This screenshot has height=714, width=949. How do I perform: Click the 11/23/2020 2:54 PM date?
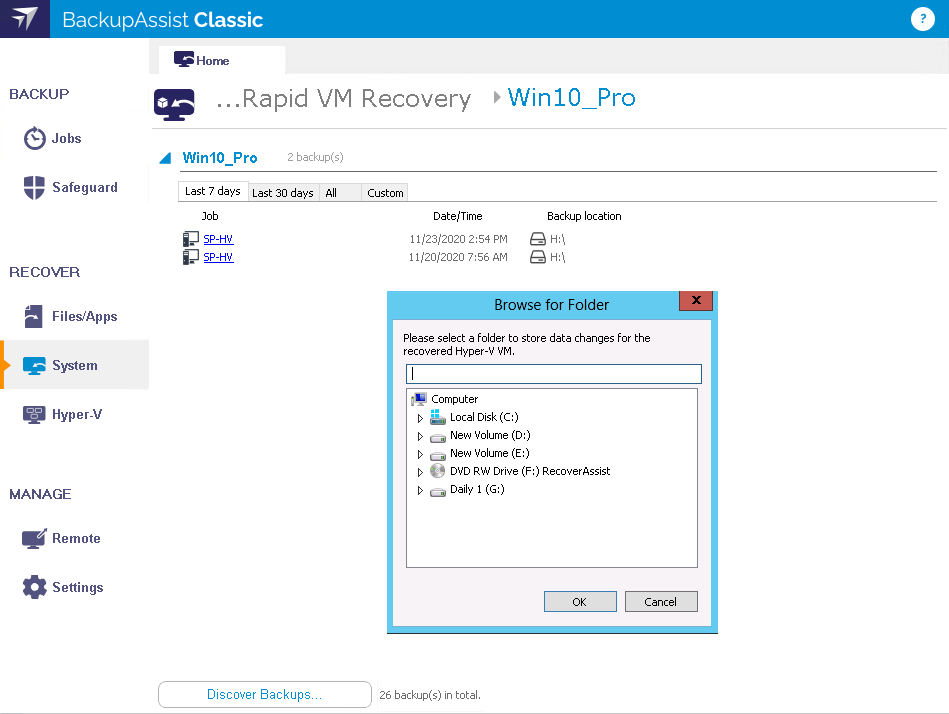click(458, 239)
